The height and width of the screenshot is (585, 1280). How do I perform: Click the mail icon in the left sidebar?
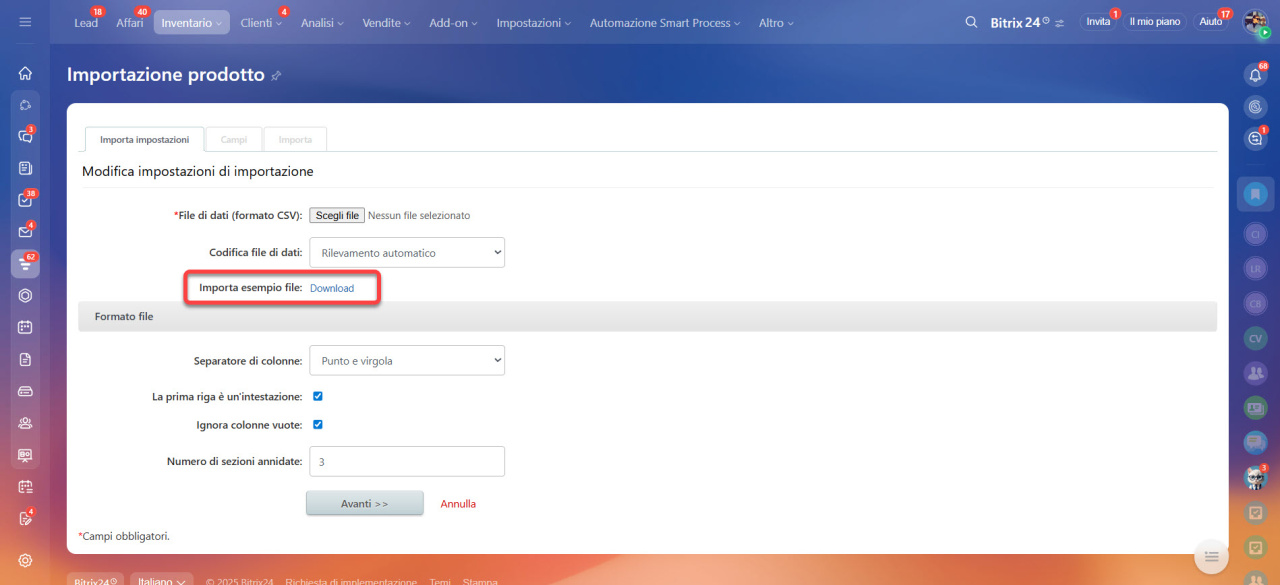[25, 232]
